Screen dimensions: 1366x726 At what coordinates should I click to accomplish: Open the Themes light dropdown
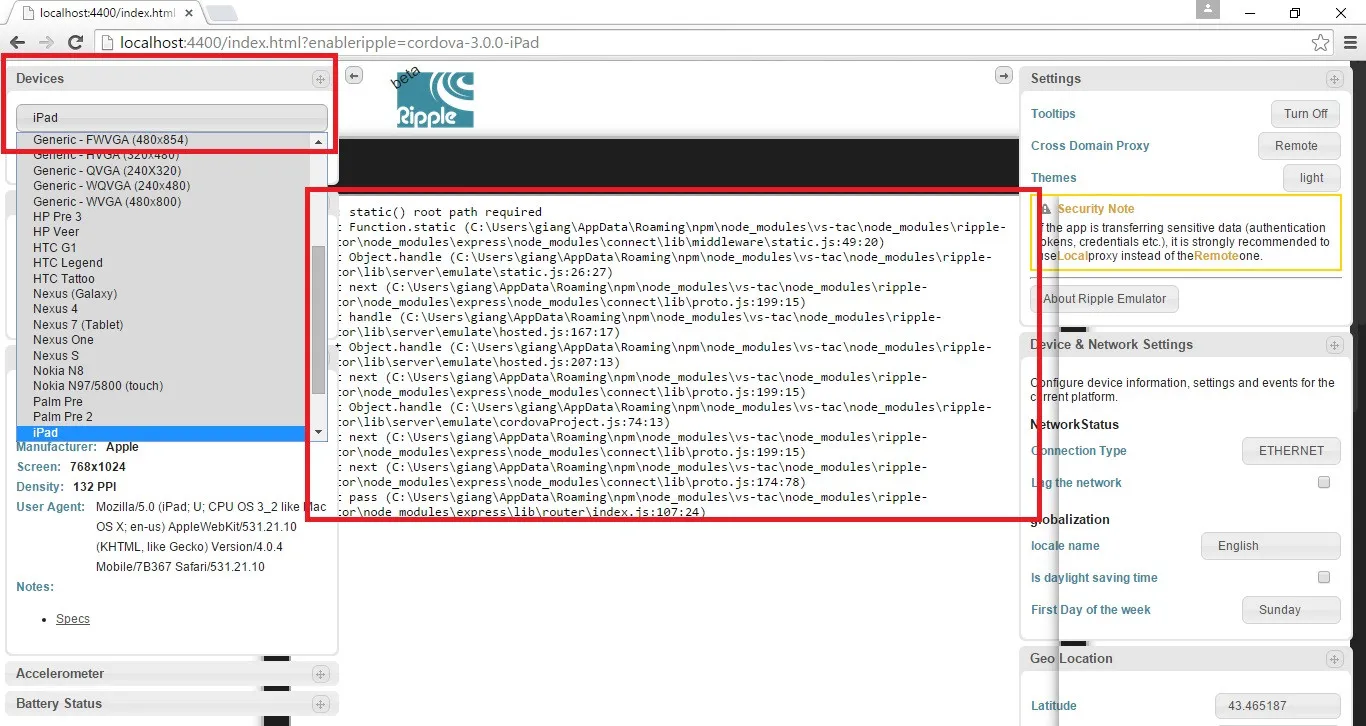[x=1312, y=178]
